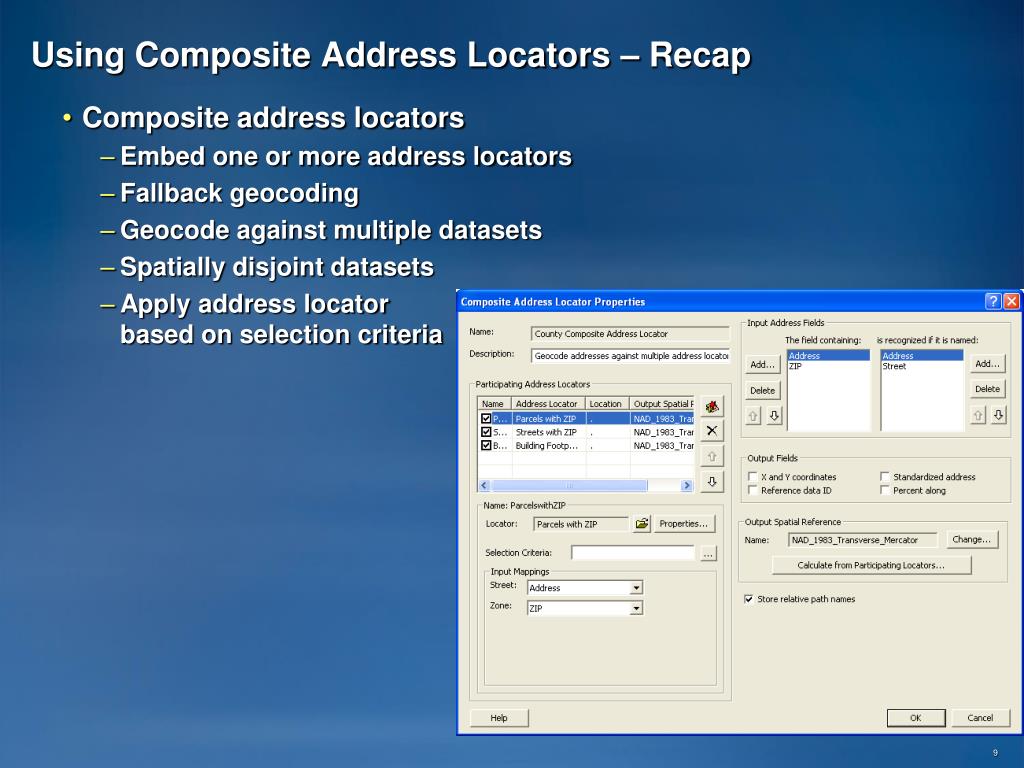Select ZIP in the field containing list
Viewport: 1024px width, 768px height.
point(795,366)
